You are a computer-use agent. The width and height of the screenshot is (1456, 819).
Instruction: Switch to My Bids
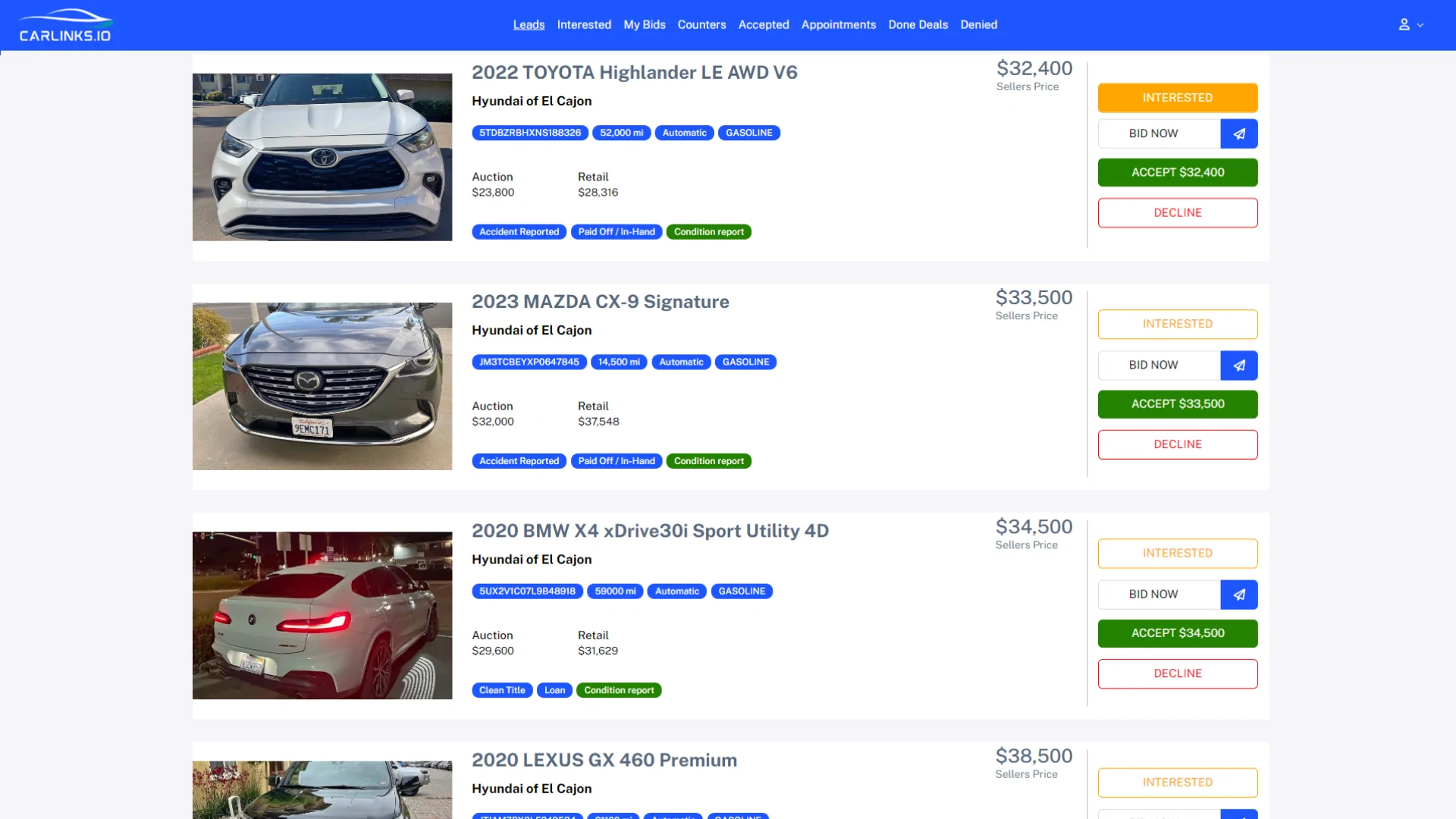pos(645,25)
